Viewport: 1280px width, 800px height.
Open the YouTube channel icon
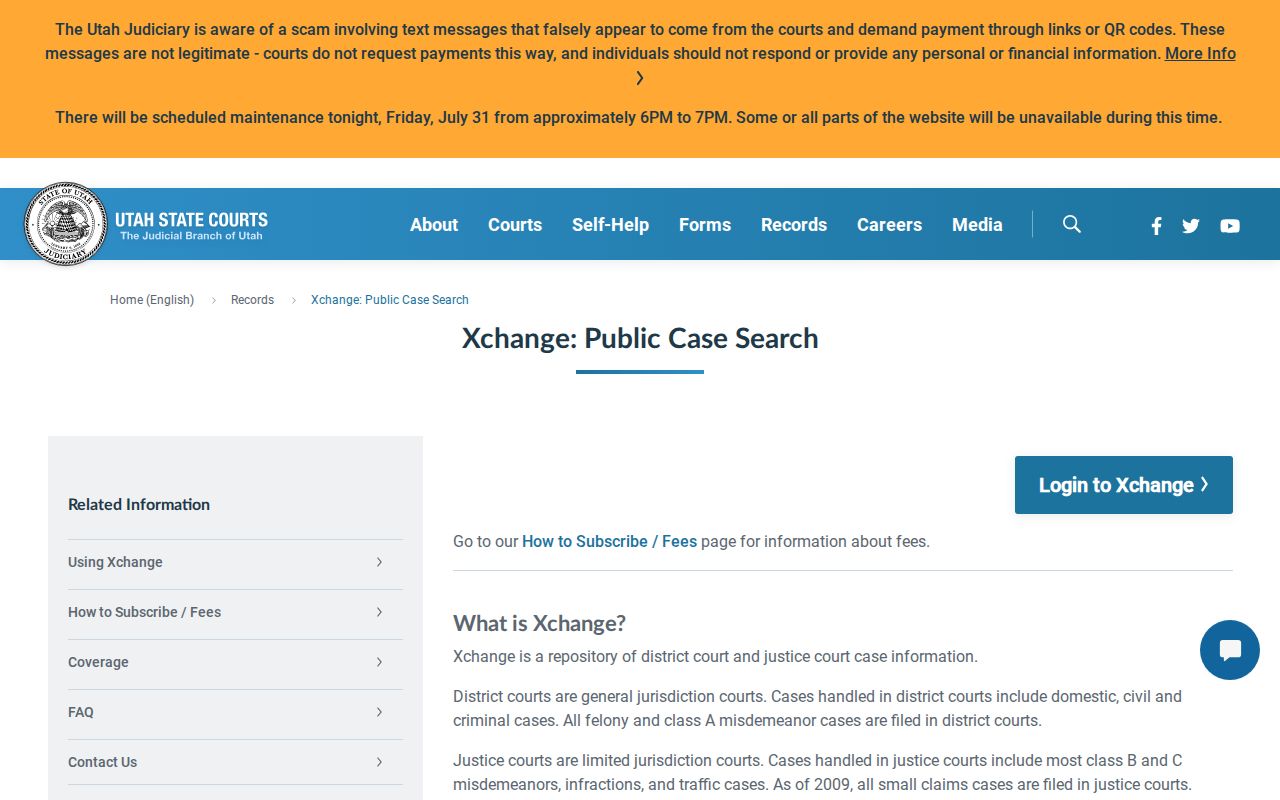tap(1230, 226)
